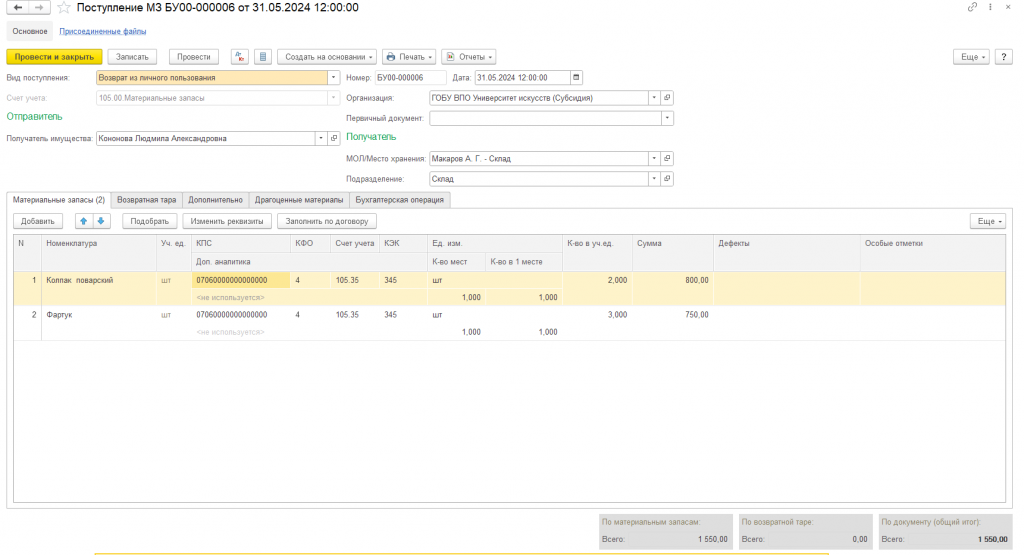1024x555 pixels.
Task: Expand Подразделение dropdown
Action: 654,178
